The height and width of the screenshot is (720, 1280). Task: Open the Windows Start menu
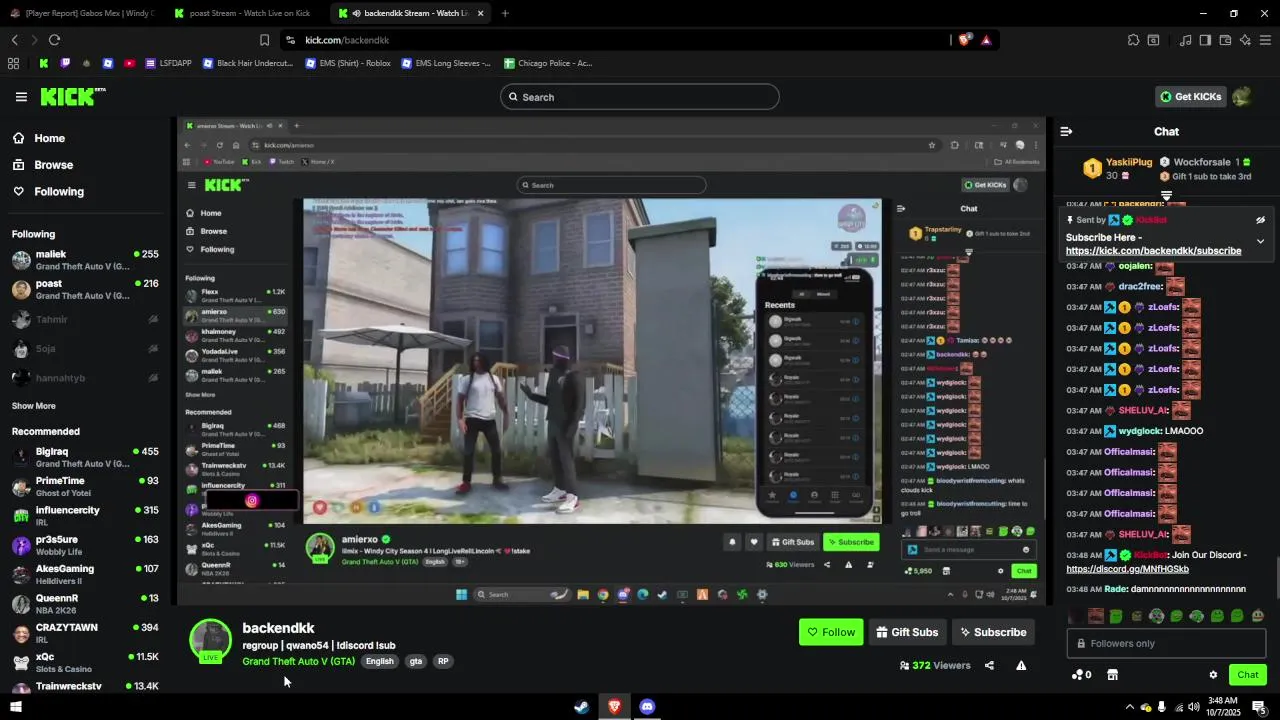[15, 707]
